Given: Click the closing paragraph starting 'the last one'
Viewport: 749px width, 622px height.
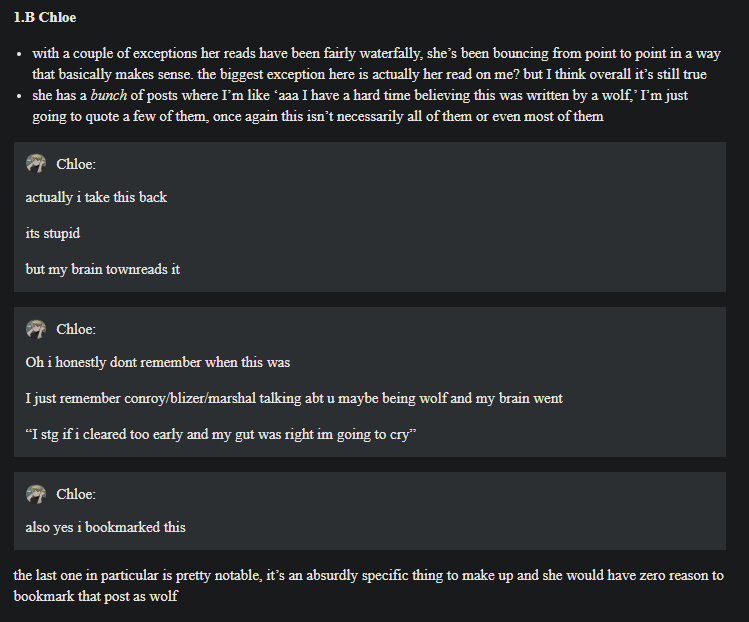Looking at the screenshot, I should click(368, 585).
